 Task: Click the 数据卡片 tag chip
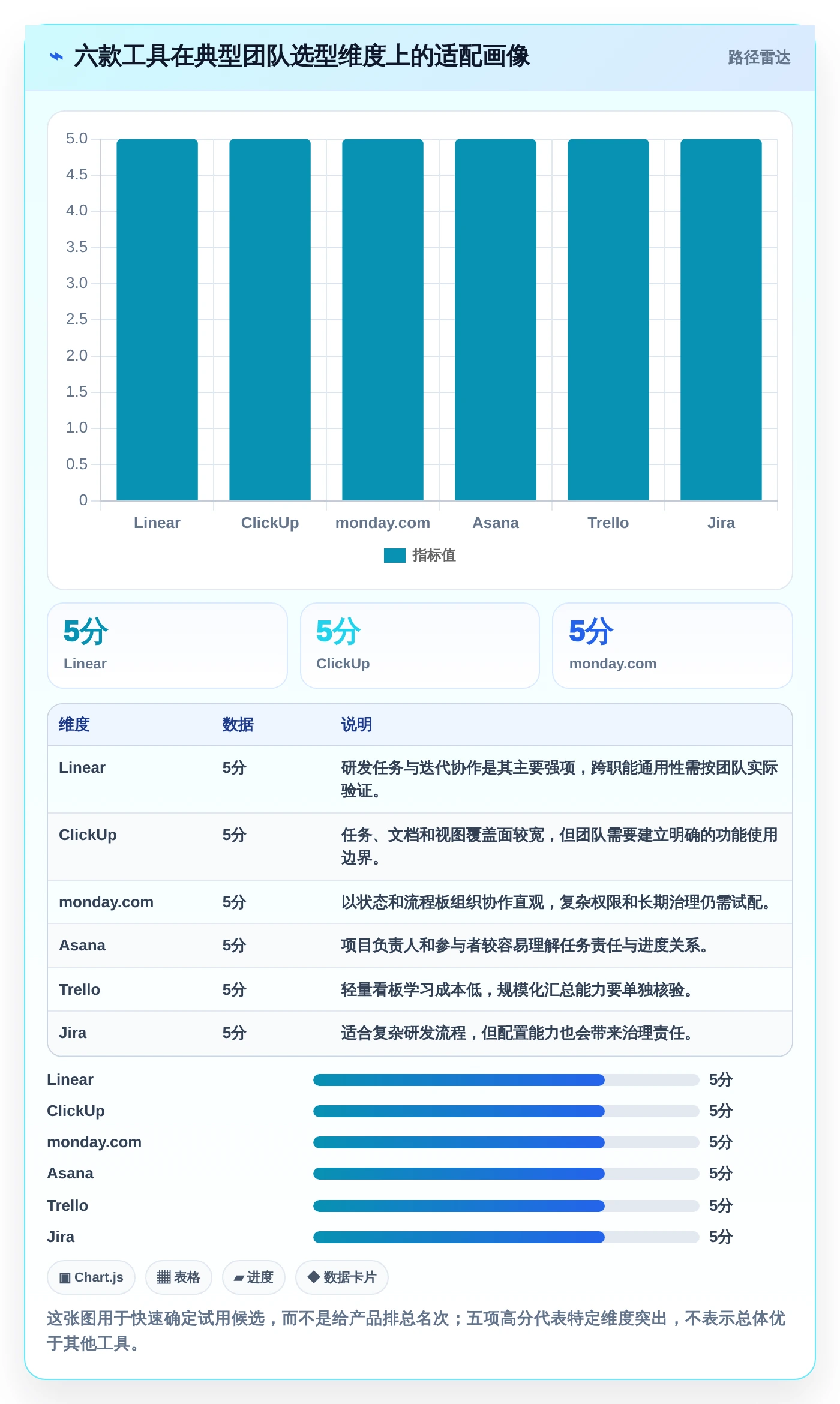click(342, 1277)
